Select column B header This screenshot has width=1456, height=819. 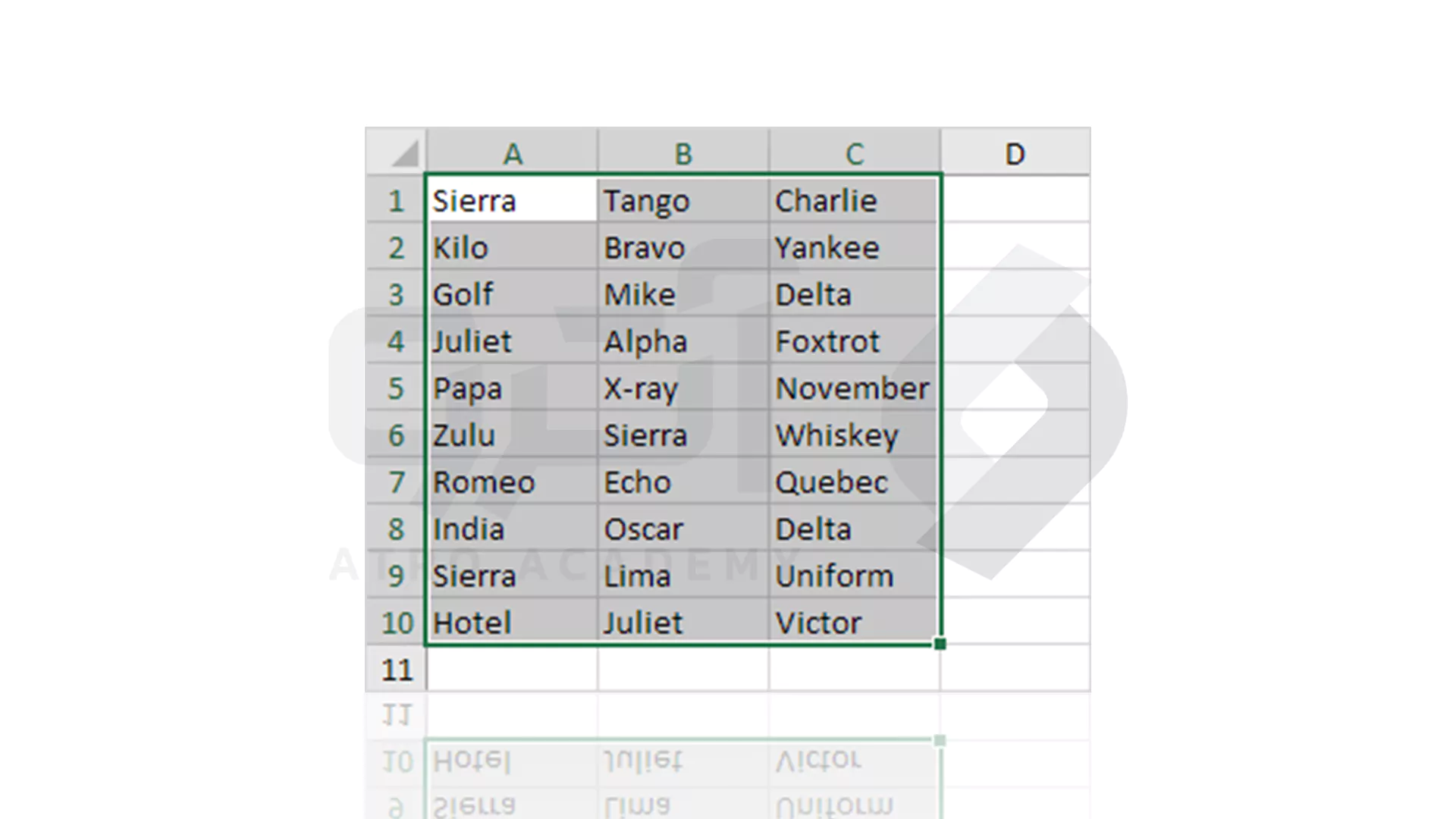click(x=683, y=152)
